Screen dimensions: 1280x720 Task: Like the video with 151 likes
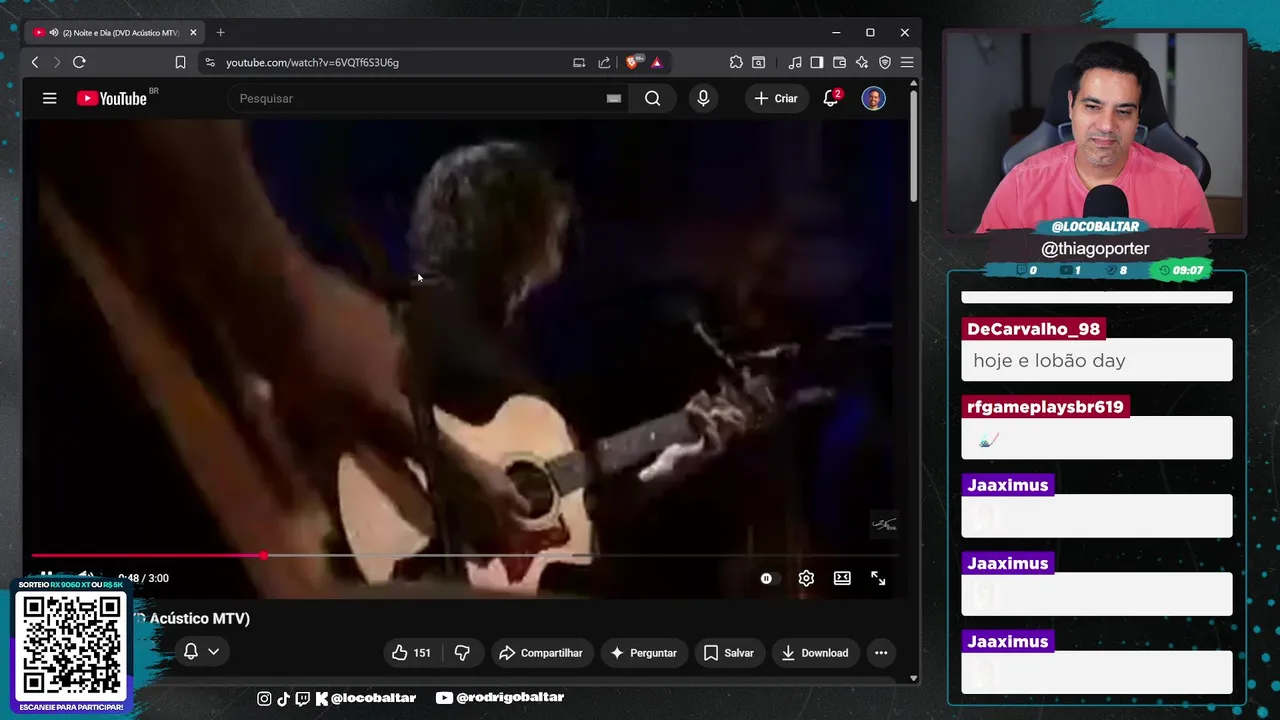[x=411, y=653]
